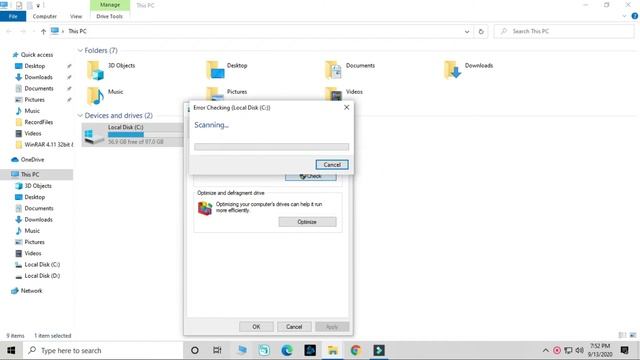This screenshot has width=640, height=360.
Task: Open File Explorer on taskbar
Action: 333,350
